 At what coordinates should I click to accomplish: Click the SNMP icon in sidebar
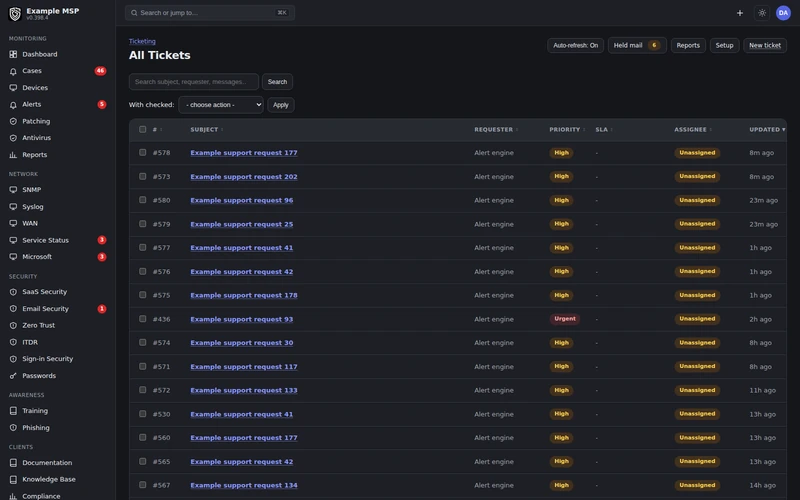pyautogui.click(x=13, y=190)
